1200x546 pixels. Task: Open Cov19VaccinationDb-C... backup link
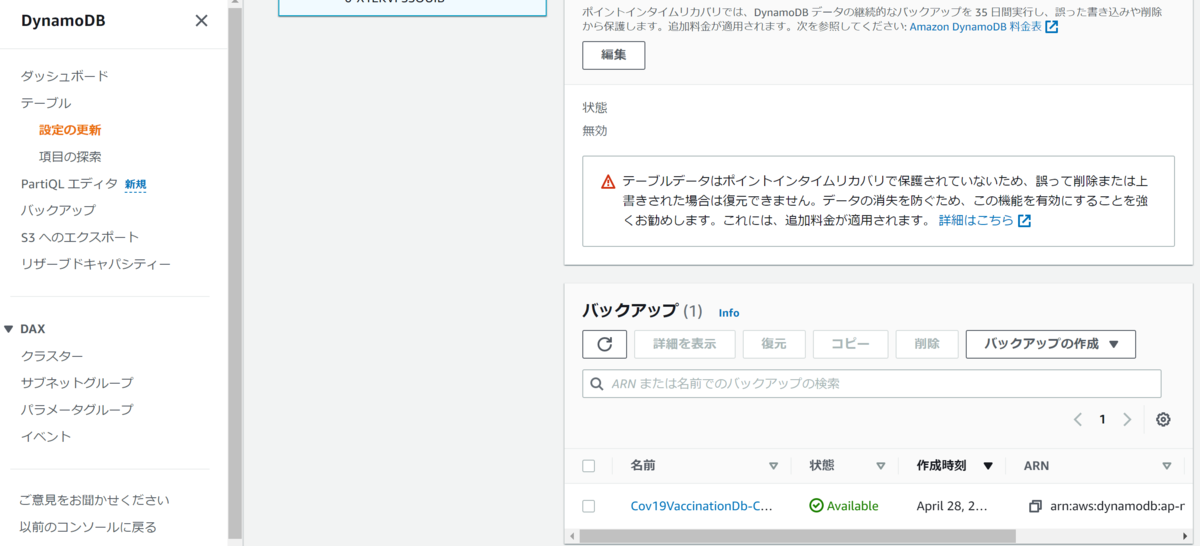point(702,506)
